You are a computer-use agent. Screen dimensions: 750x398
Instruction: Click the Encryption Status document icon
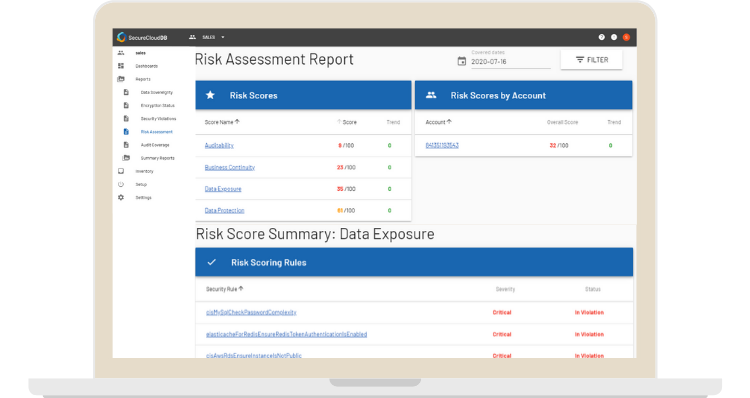coord(126,105)
